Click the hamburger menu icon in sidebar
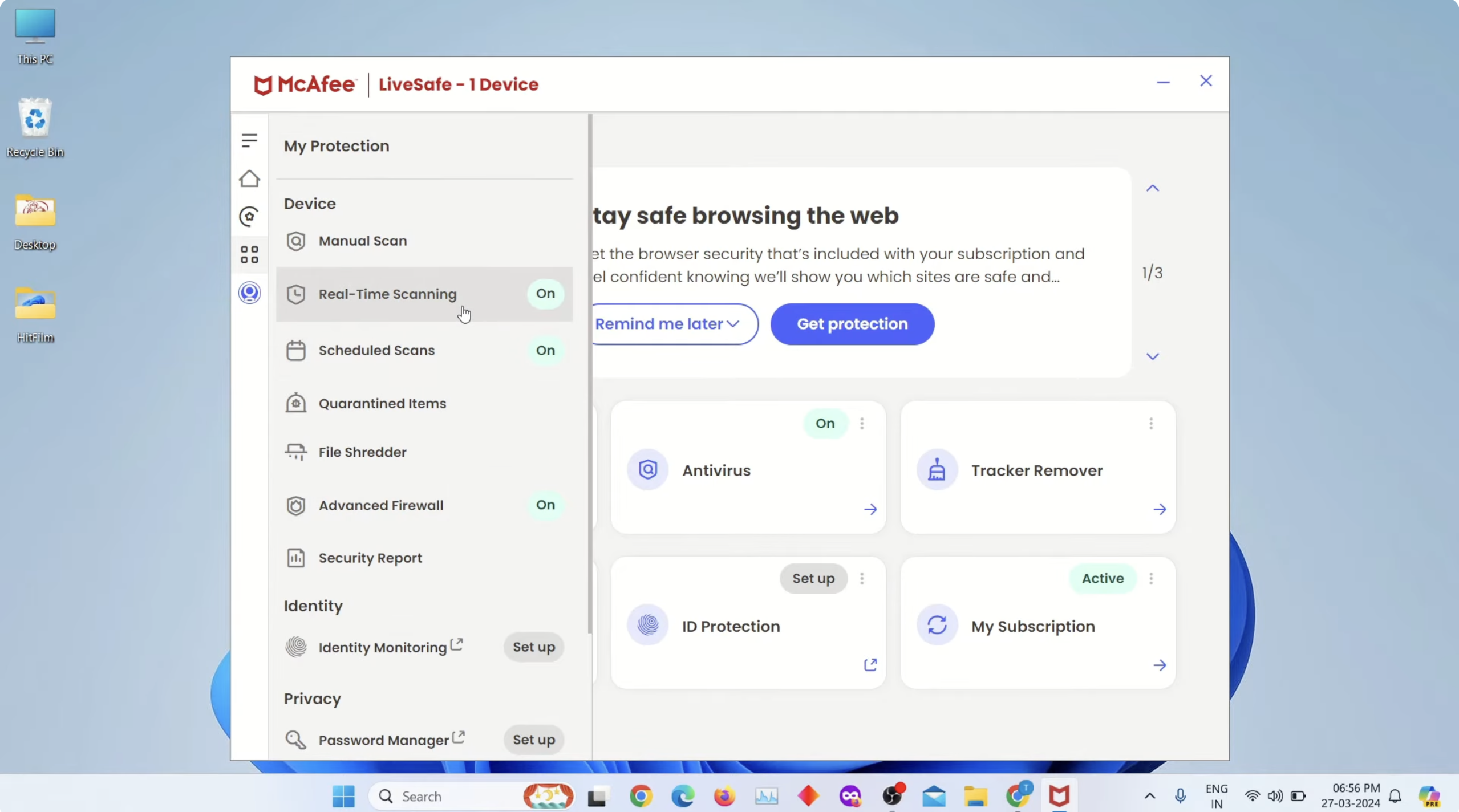The width and height of the screenshot is (1459, 812). click(x=249, y=140)
